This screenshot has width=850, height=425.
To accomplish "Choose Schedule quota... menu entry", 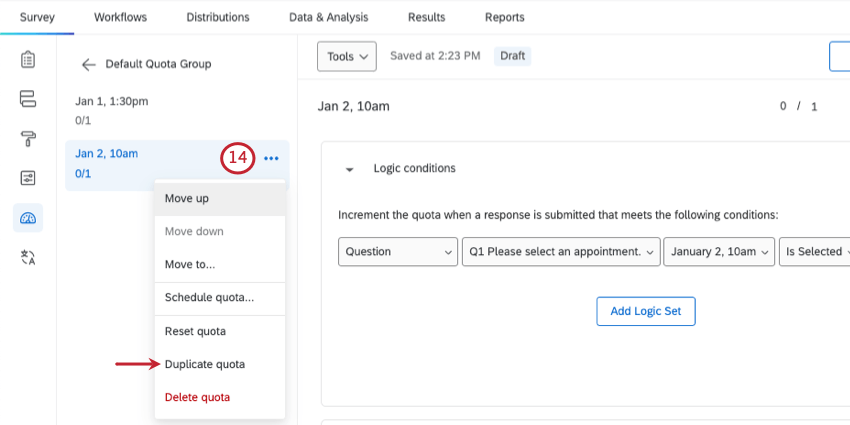I will 209,297.
